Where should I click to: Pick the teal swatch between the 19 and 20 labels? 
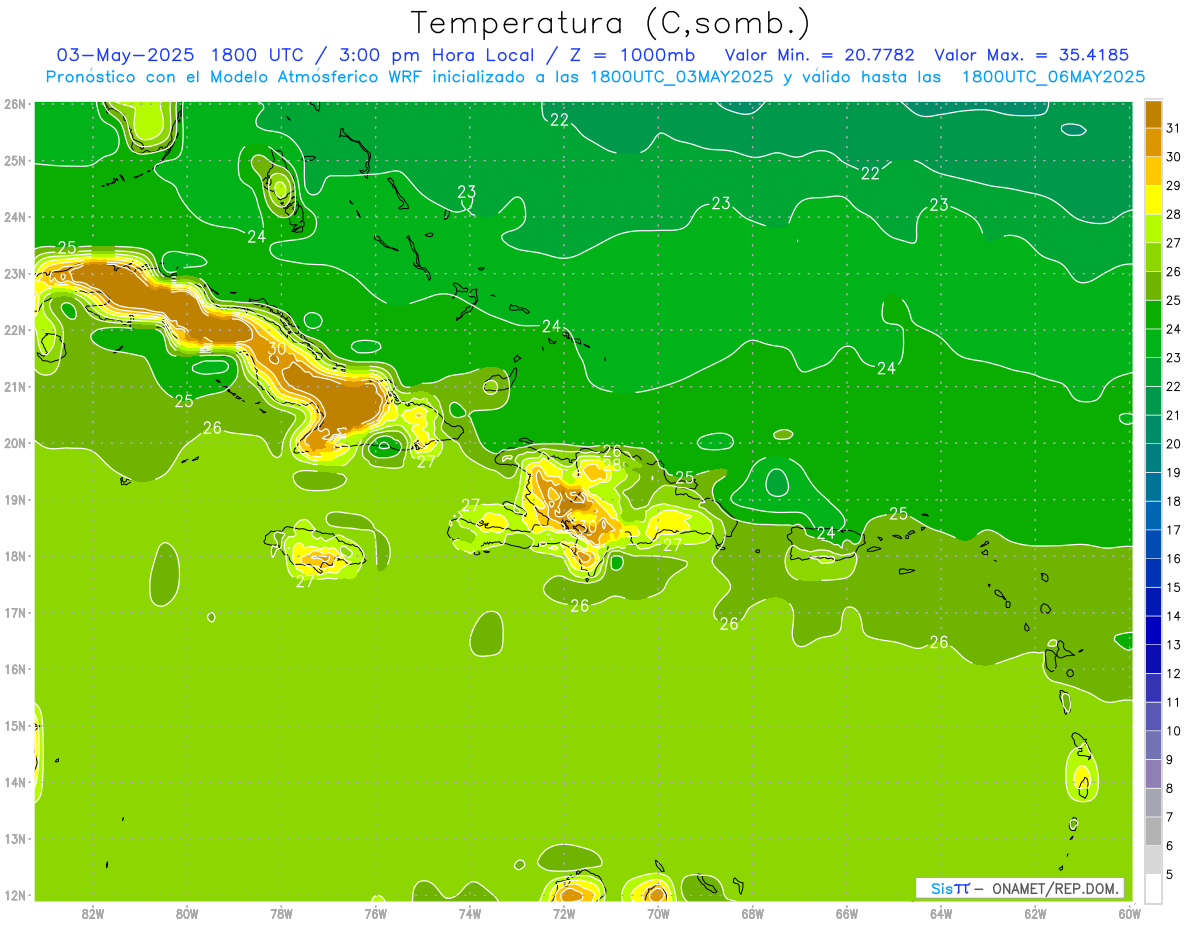pyautogui.click(x=1153, y=458)
